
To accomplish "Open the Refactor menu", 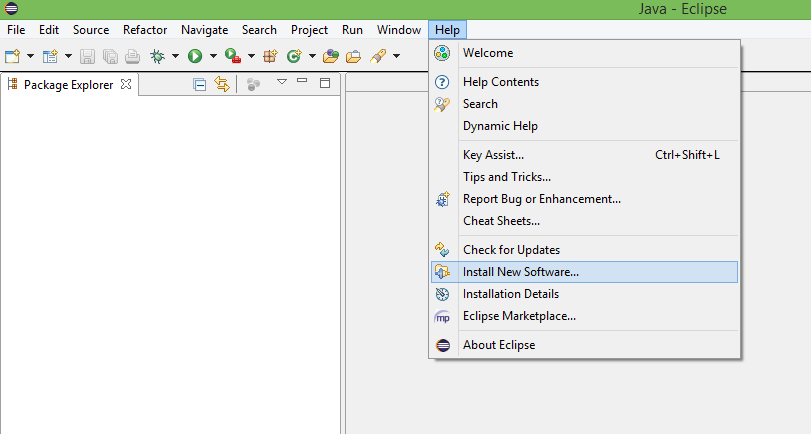I will coord(145,30).
